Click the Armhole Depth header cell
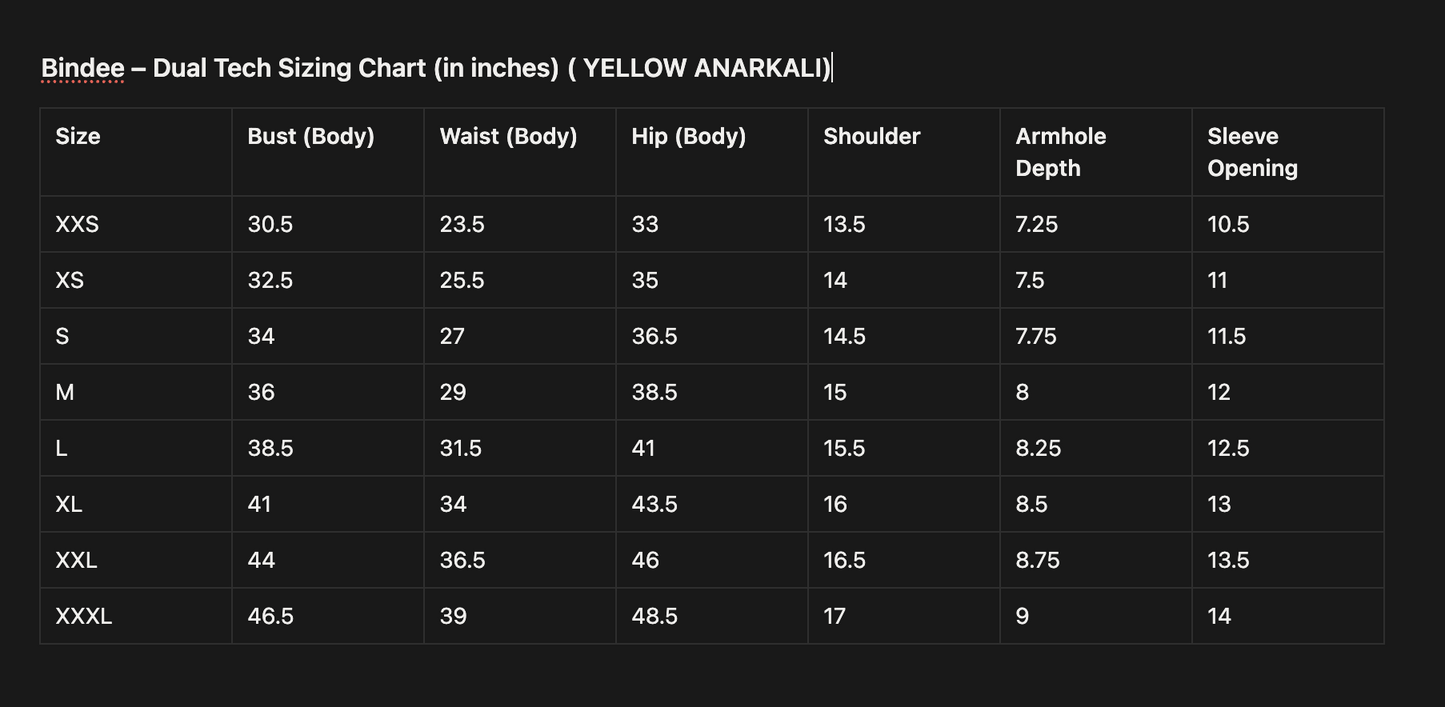This screenshot has height=707, width=1445. pos(1061,152)
